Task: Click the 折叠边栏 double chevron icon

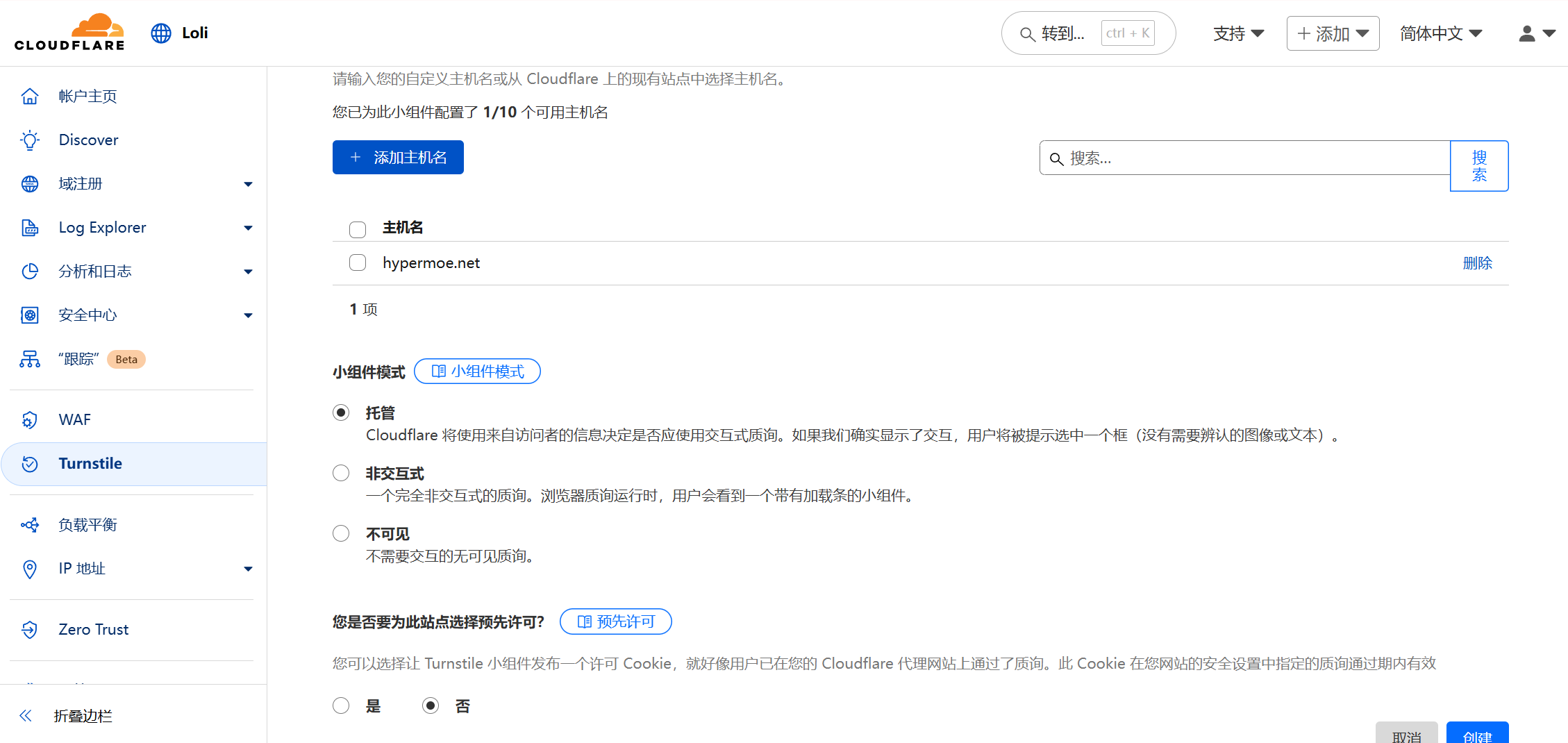Action: tap(26, 715)
